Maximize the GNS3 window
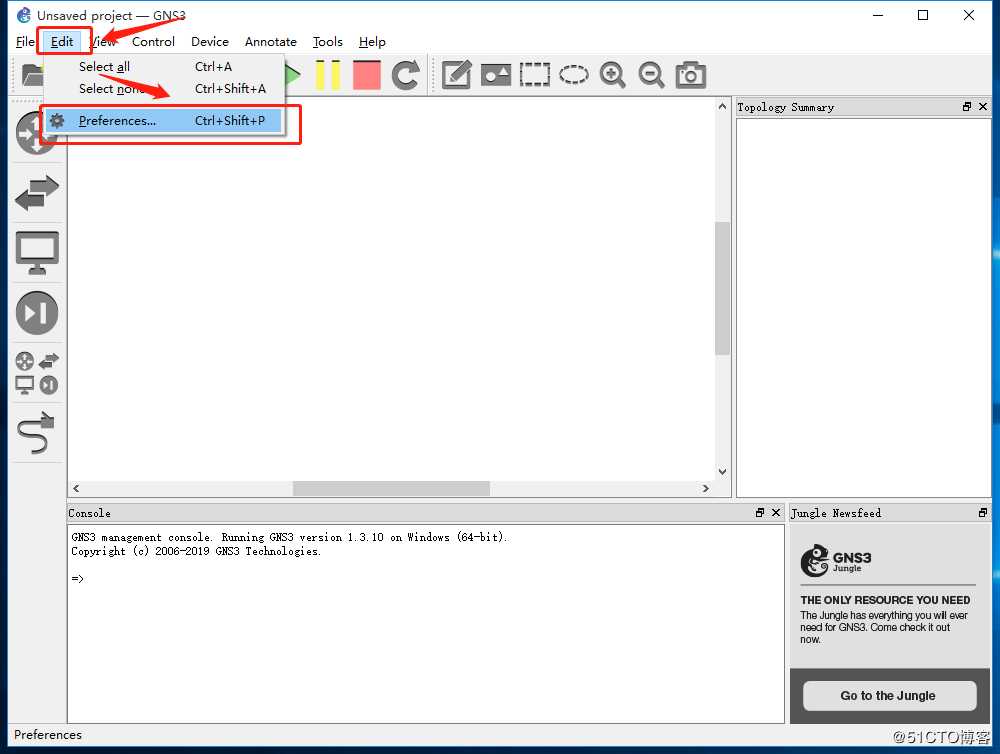 tap(923, 15)
